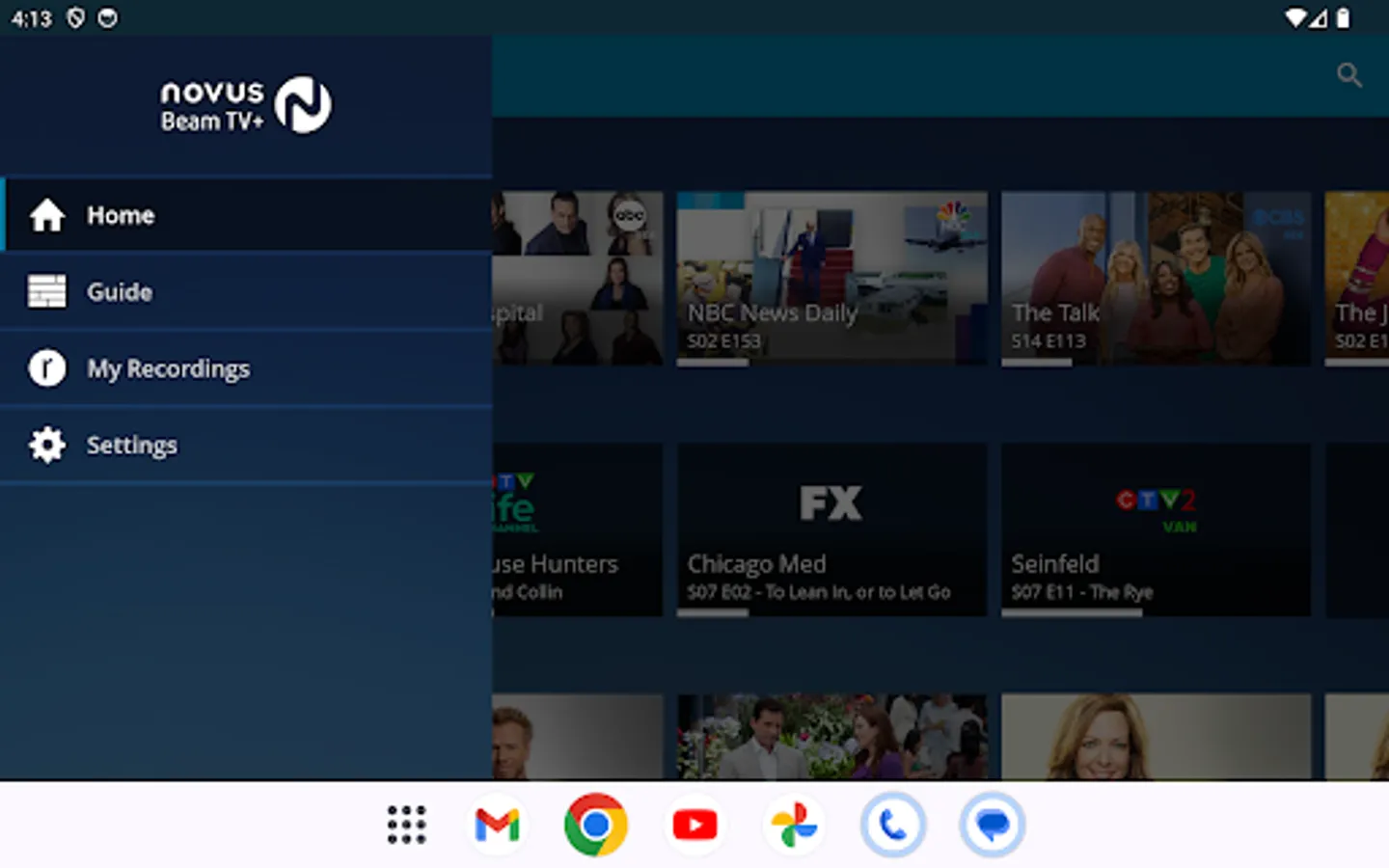Open the app drawer grid icon

pyautogui.click(x=406, y=825)
